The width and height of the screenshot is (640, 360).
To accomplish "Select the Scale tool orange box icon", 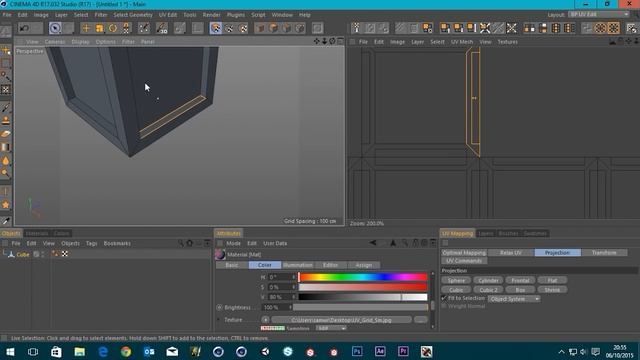I will (99, 28).
